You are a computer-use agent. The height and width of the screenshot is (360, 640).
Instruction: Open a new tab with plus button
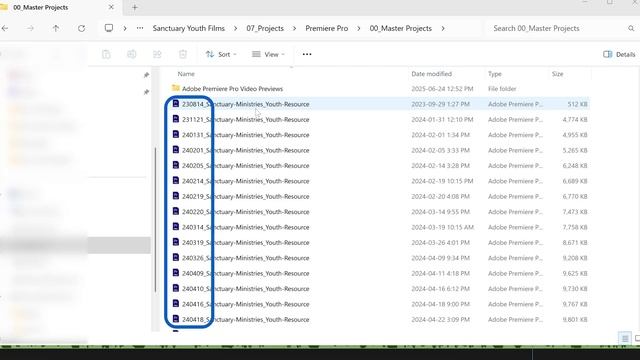(x=135, y=7)
